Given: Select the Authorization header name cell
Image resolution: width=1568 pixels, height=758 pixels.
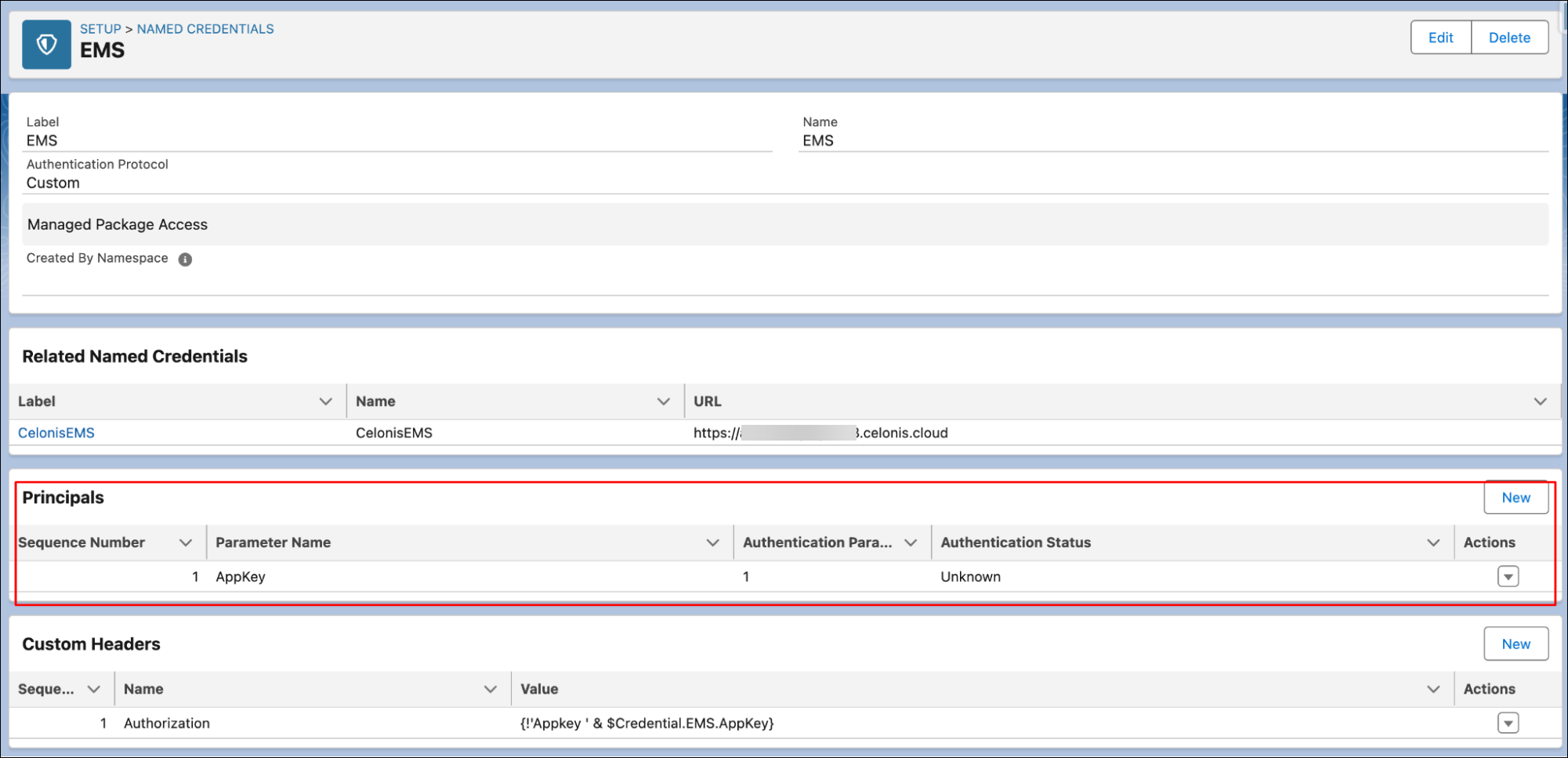Looking at the screenshot, I should tap(167, 724).
